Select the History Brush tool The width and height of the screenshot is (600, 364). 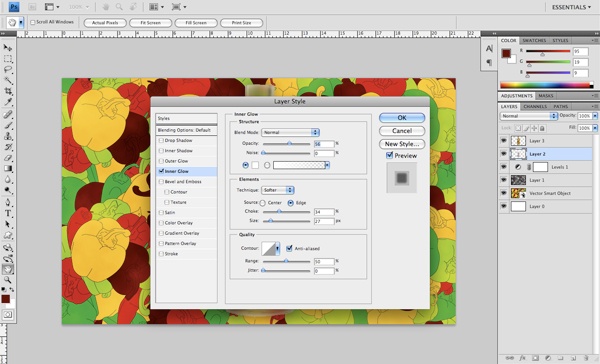8,147
